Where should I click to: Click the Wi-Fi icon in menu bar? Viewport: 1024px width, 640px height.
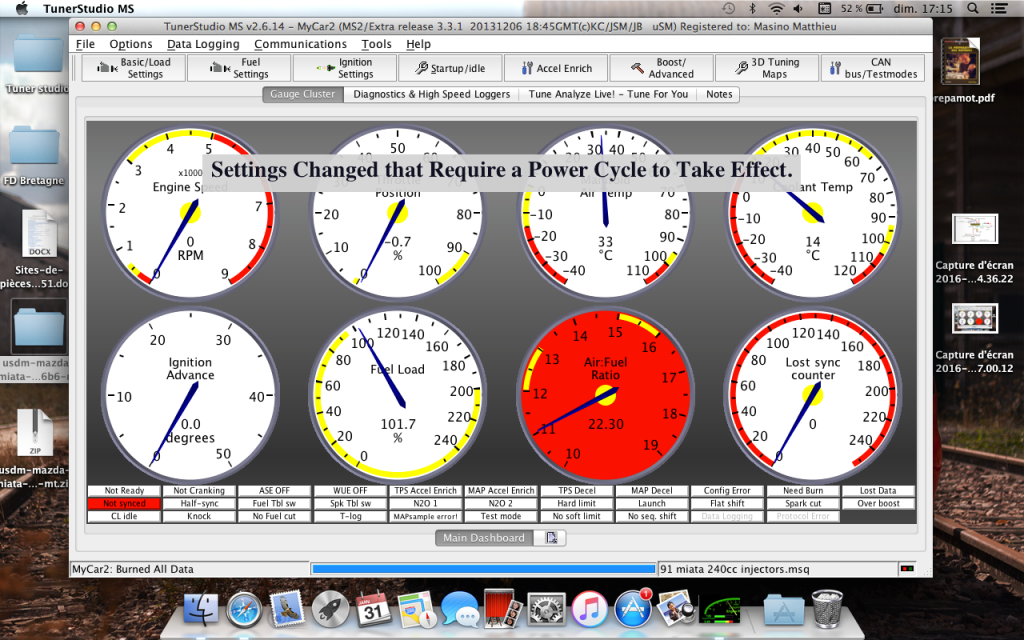click(x=776, y=8)
